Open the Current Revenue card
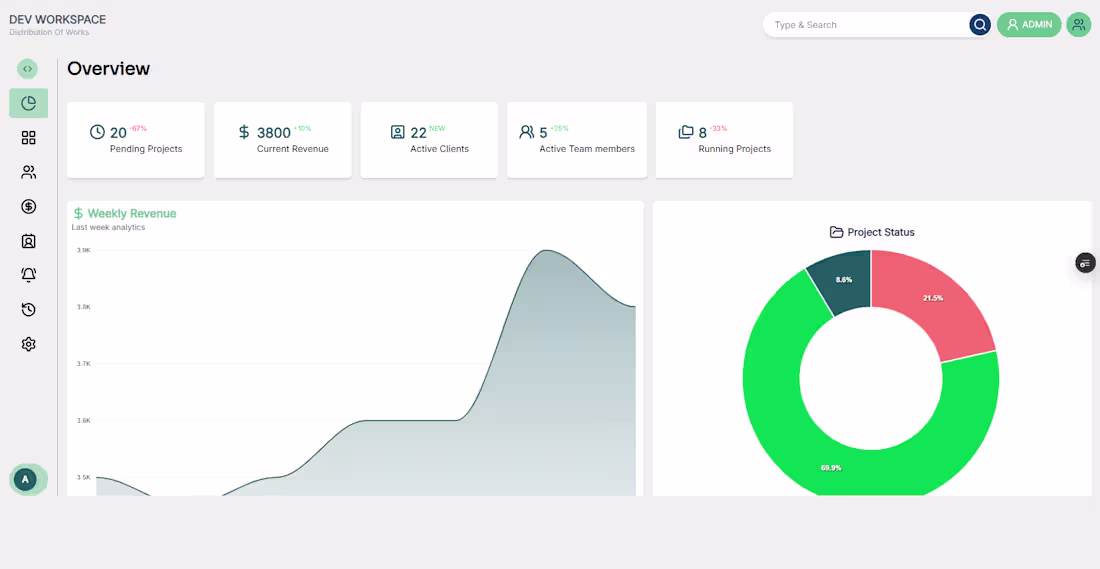The width and height of the screenshot is (1100, 569). click(283, 140)
